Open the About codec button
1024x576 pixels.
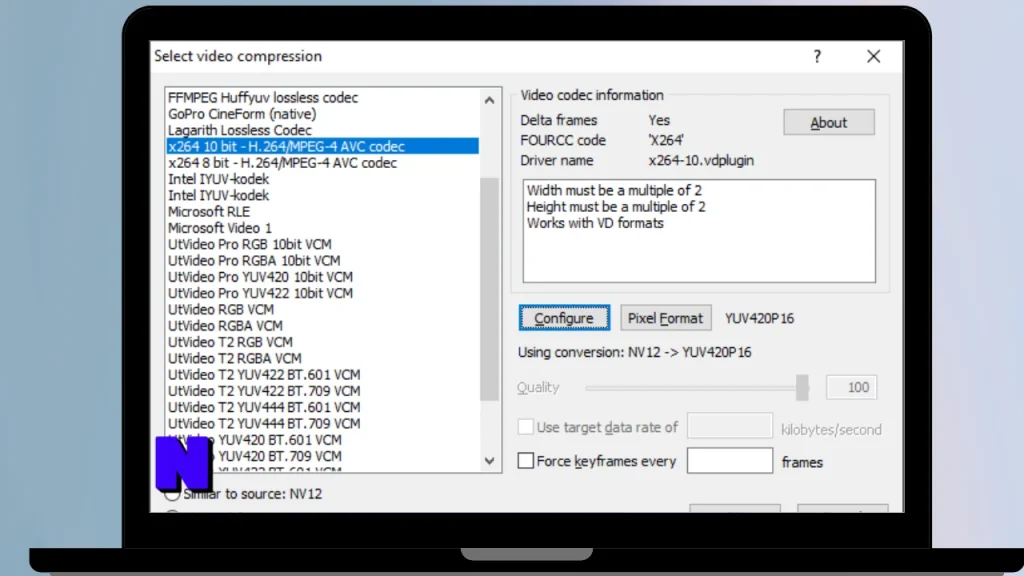point(829,123)
